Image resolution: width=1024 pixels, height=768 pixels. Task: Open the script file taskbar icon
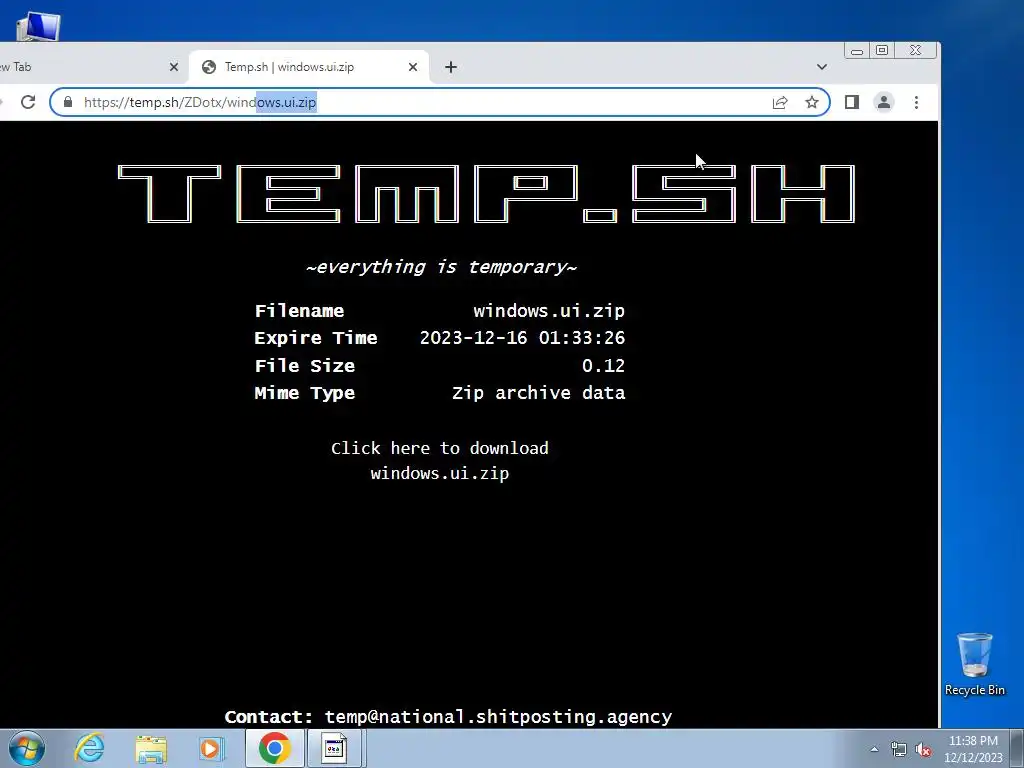tap(334, 748)
